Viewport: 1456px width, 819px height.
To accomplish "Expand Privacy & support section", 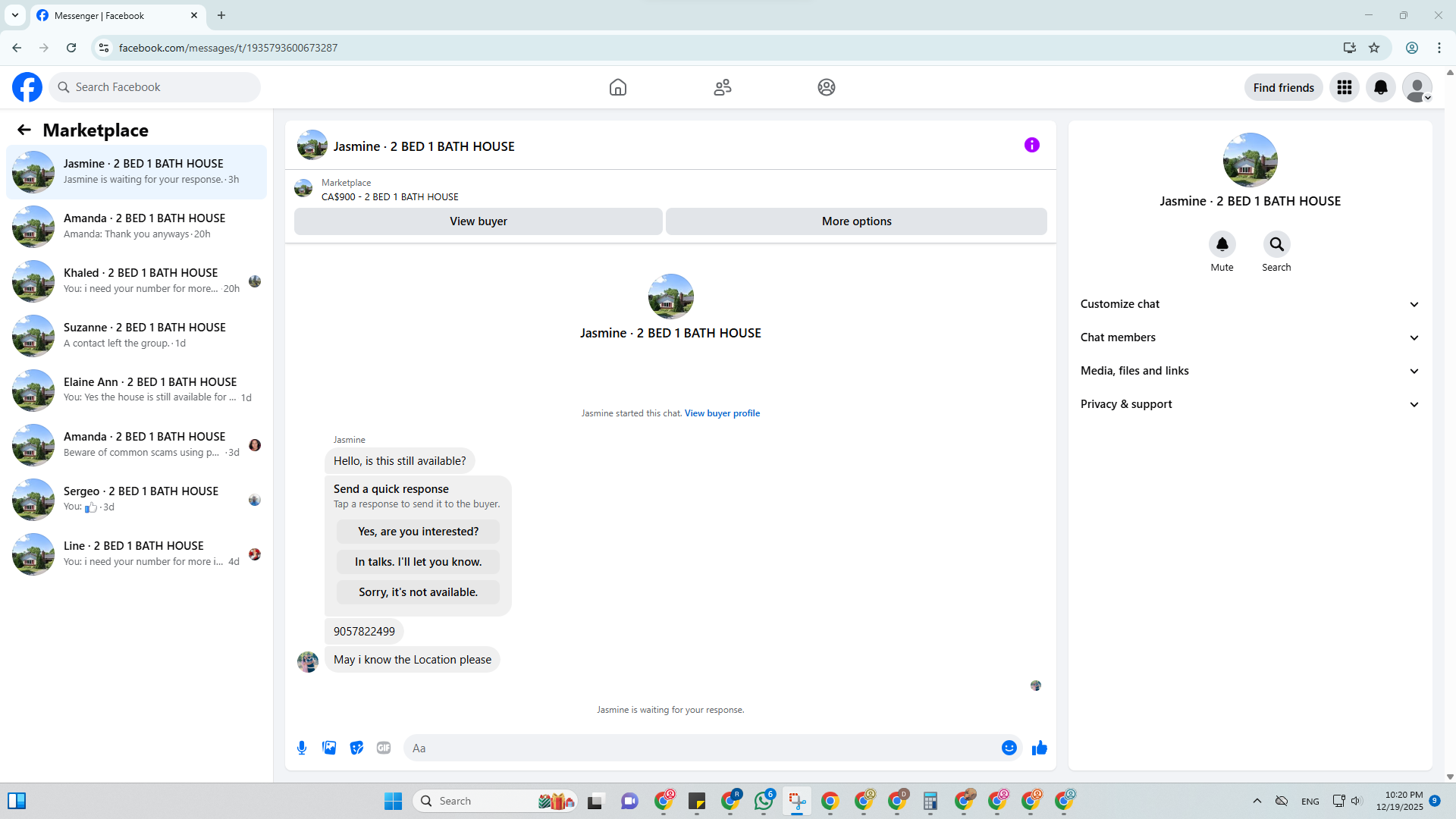I will click(x=1250, y=404).
